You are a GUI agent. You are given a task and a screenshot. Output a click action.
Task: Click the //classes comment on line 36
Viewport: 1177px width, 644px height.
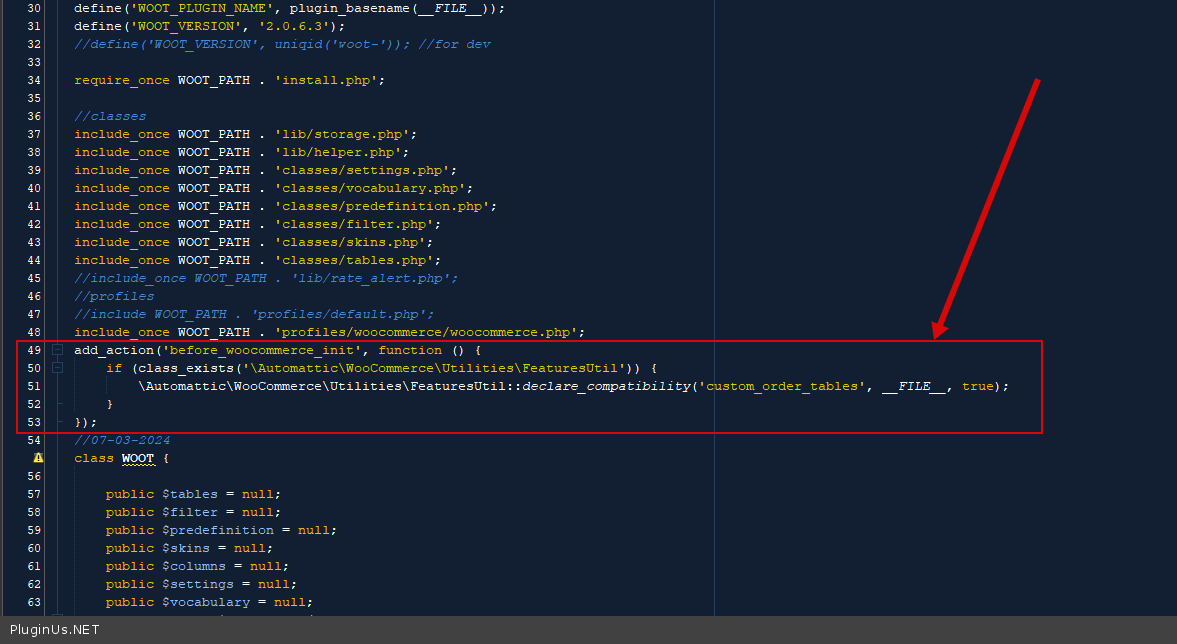coord(110,116)
